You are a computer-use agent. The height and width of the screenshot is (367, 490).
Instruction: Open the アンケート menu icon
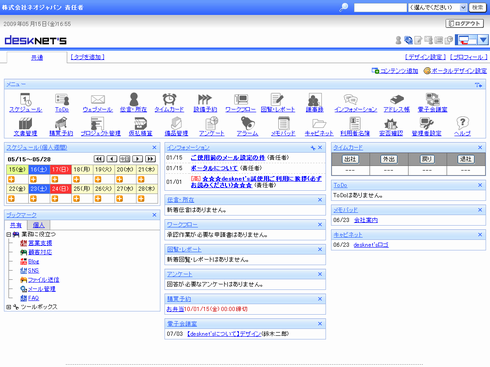coord(212,123)
